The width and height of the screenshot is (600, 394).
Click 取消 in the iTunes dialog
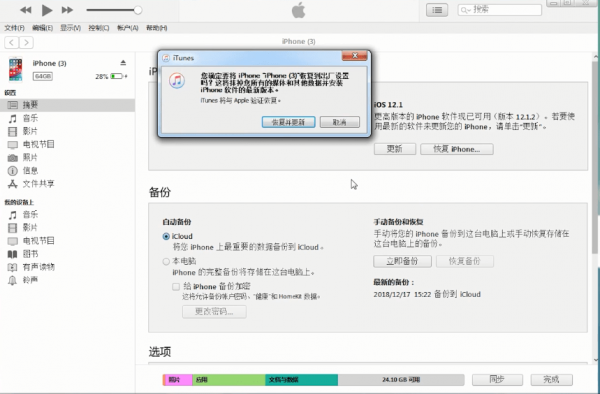(x=340, y=122)
